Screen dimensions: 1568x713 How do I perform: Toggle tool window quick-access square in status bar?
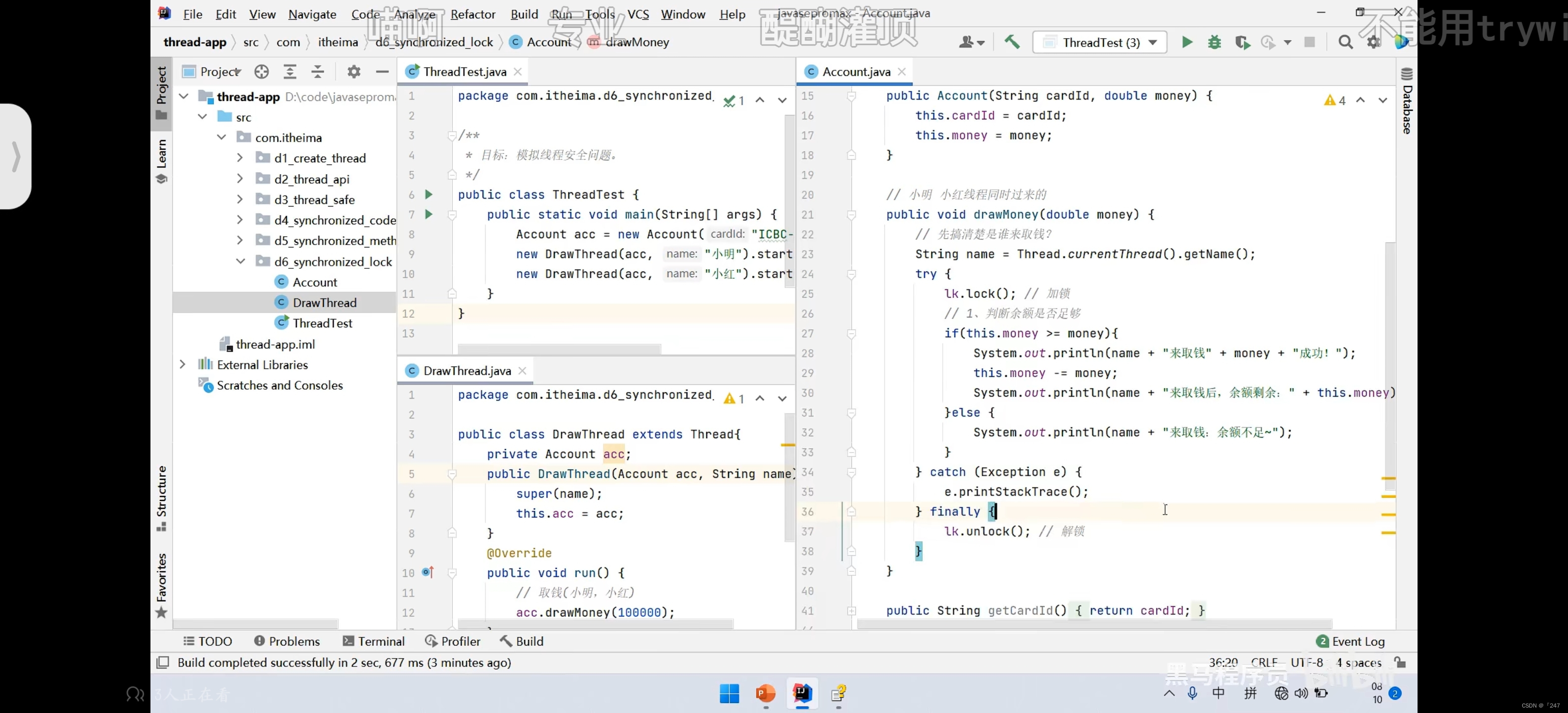click(162, 662)
